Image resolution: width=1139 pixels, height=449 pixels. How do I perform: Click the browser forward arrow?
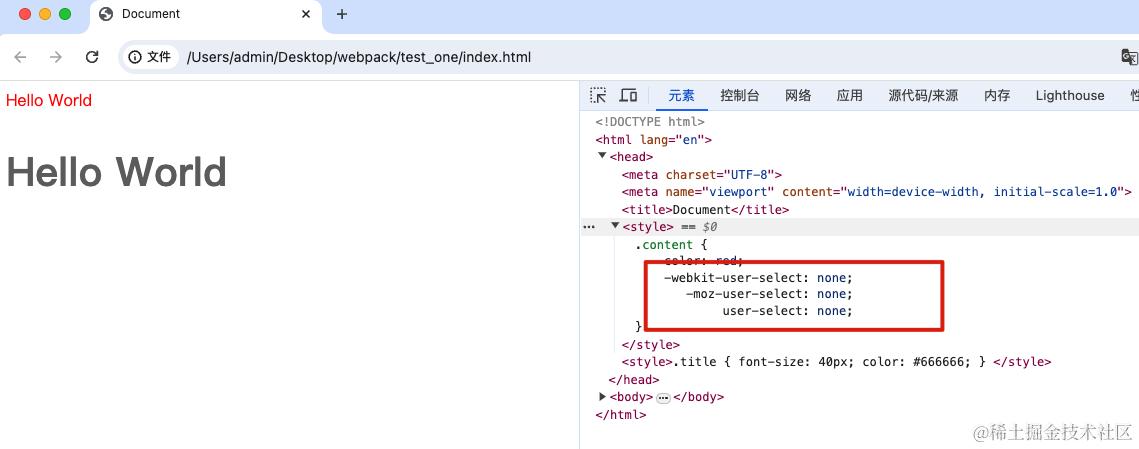click(x=56, y=57)
